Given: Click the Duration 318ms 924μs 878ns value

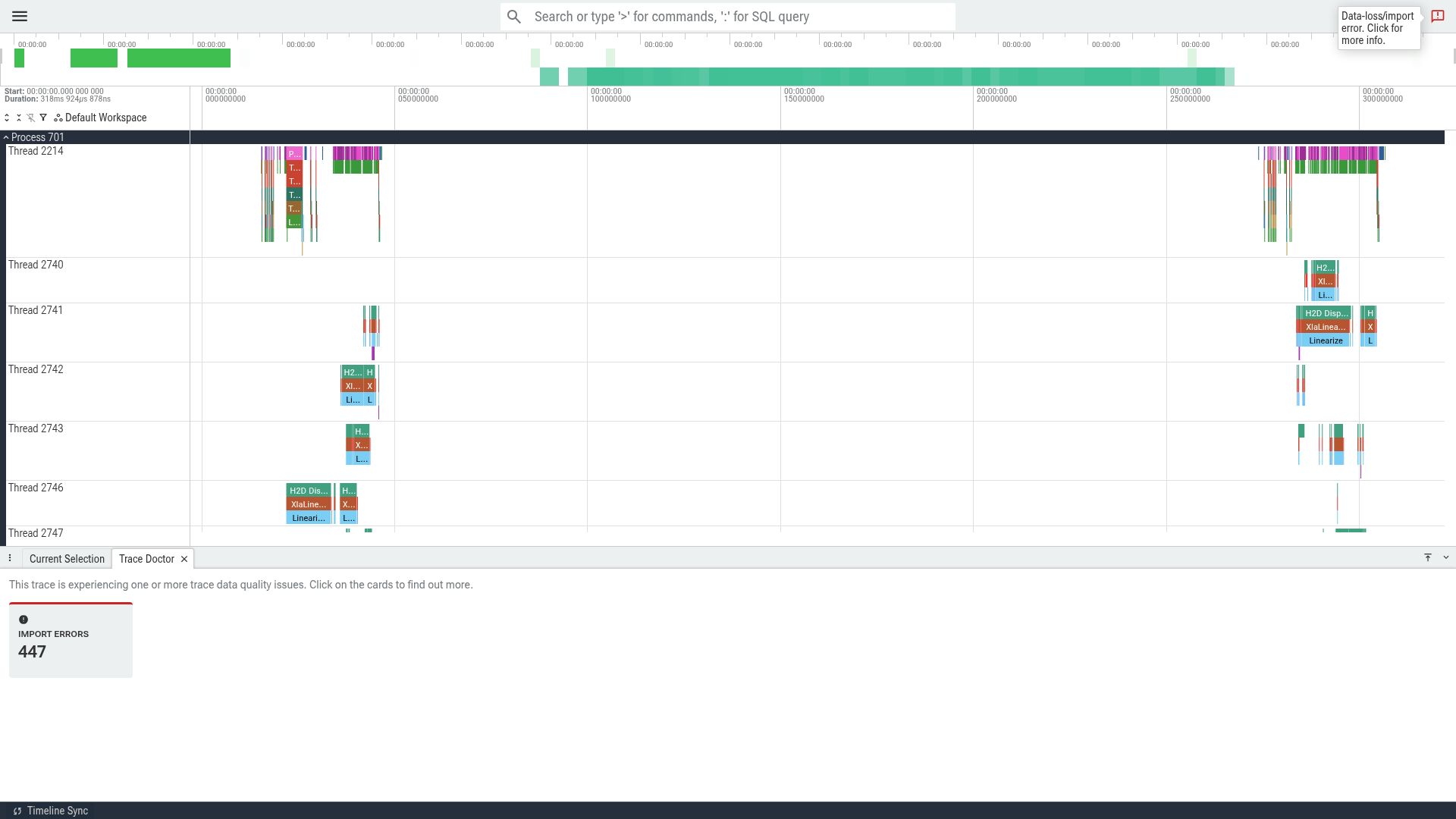Looking at the screenshot, I should point(75,99).
